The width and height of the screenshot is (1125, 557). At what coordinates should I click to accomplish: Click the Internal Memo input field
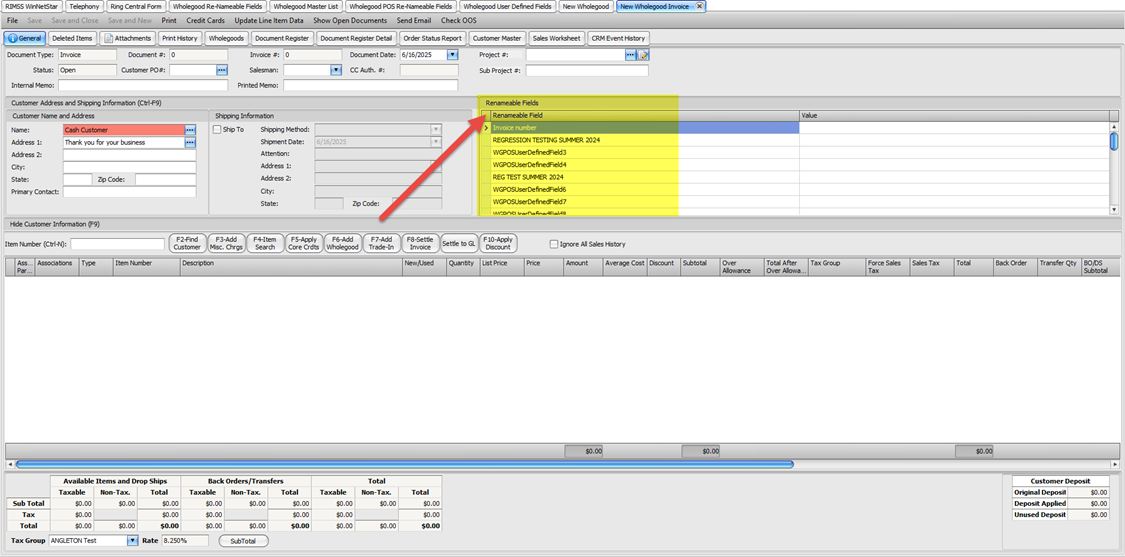(143, 85)
